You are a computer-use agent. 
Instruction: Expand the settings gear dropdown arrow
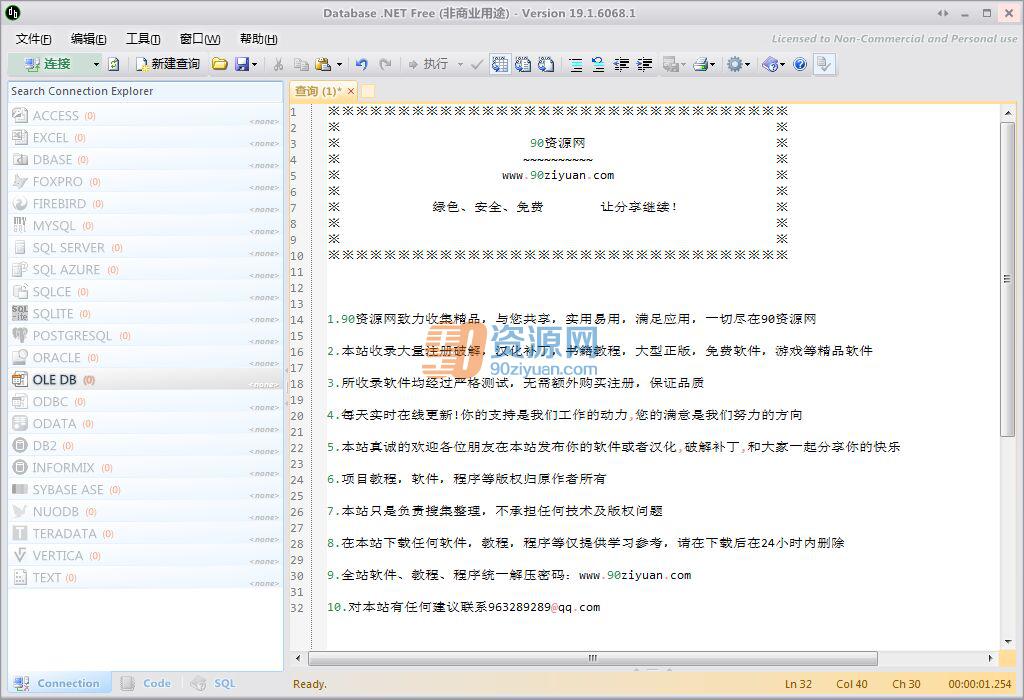point(747,64)
